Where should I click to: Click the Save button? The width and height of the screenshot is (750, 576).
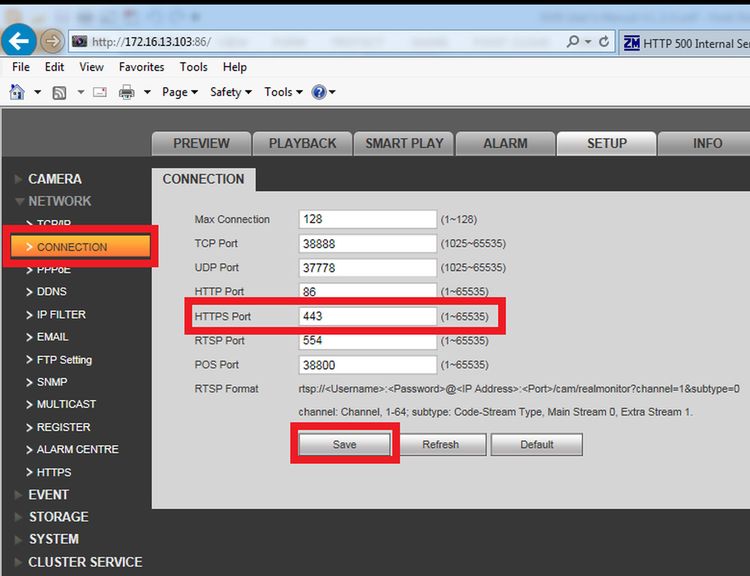[x=344, y=444]
